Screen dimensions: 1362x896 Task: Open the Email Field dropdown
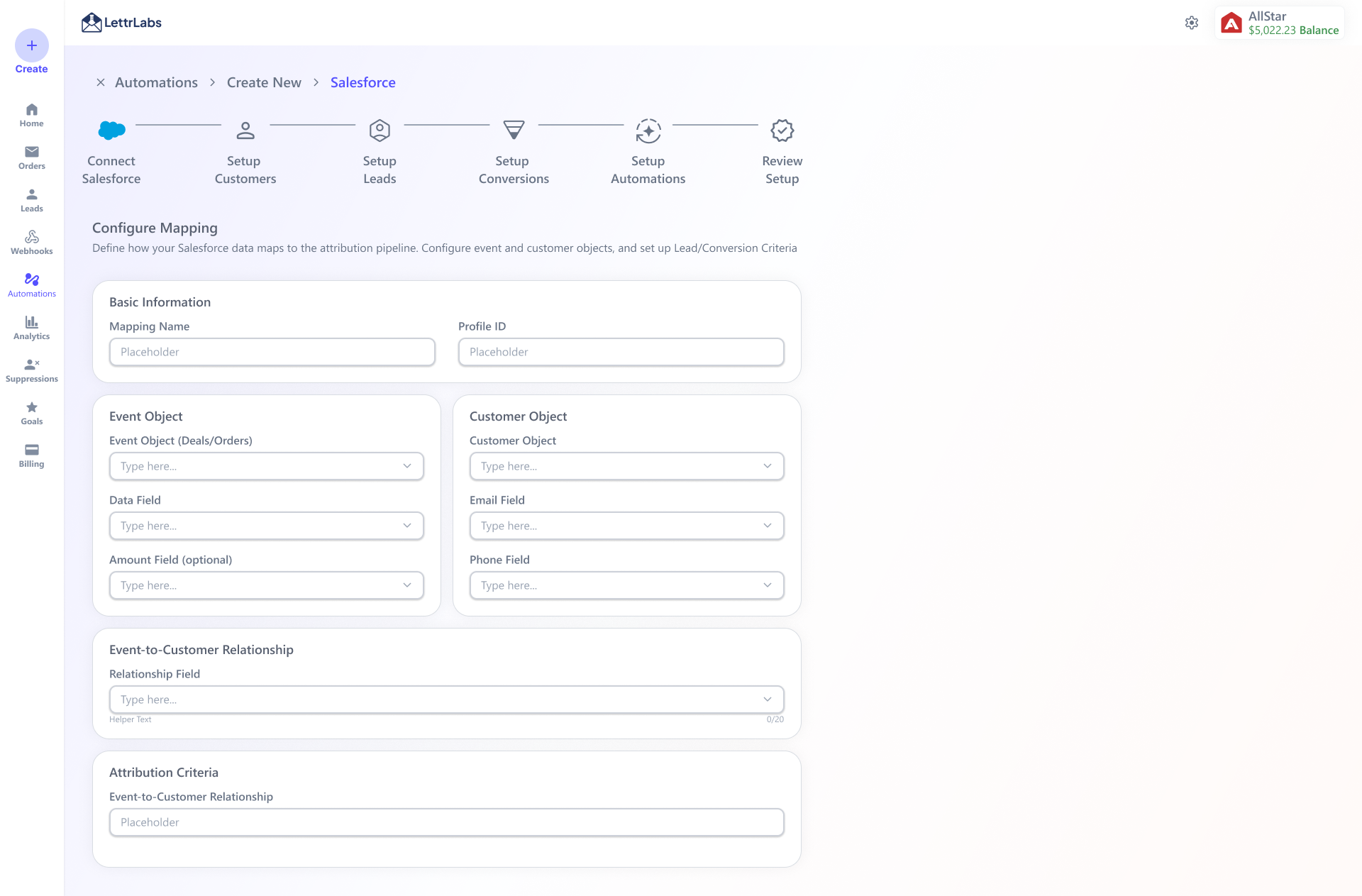point(627,526)
